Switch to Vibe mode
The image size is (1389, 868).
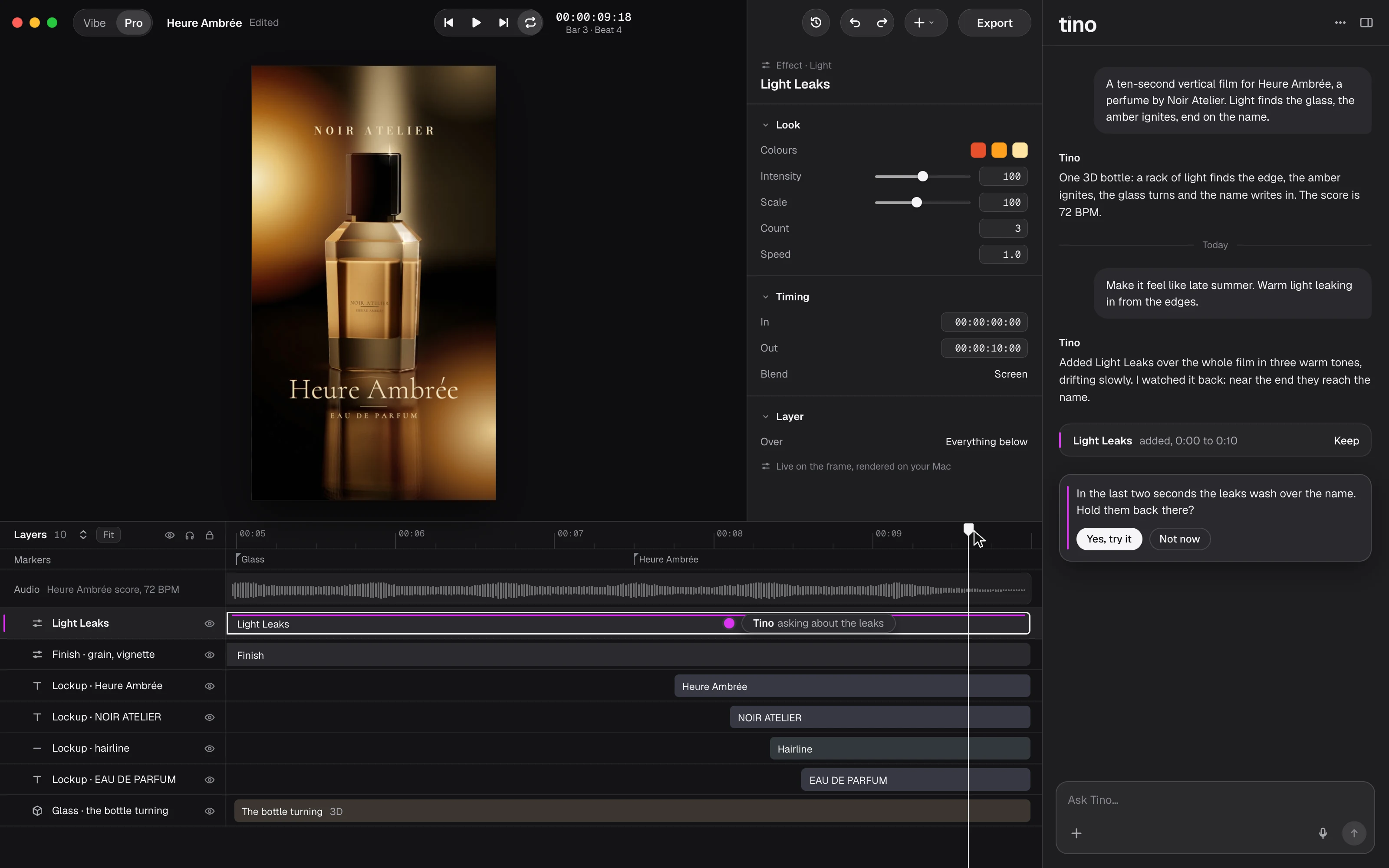(x=95, y=23)
